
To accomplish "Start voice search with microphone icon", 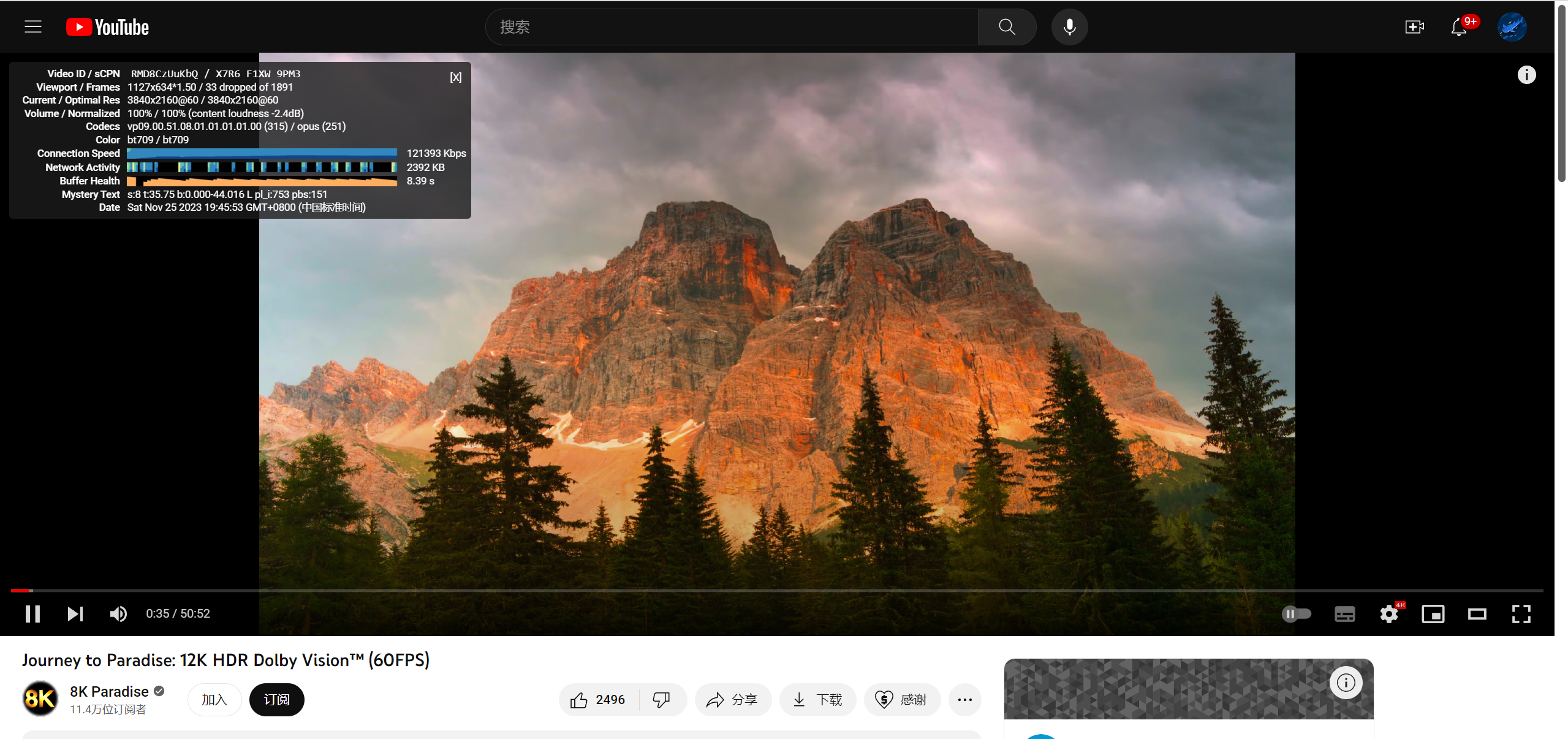I will click(1069, 27).
